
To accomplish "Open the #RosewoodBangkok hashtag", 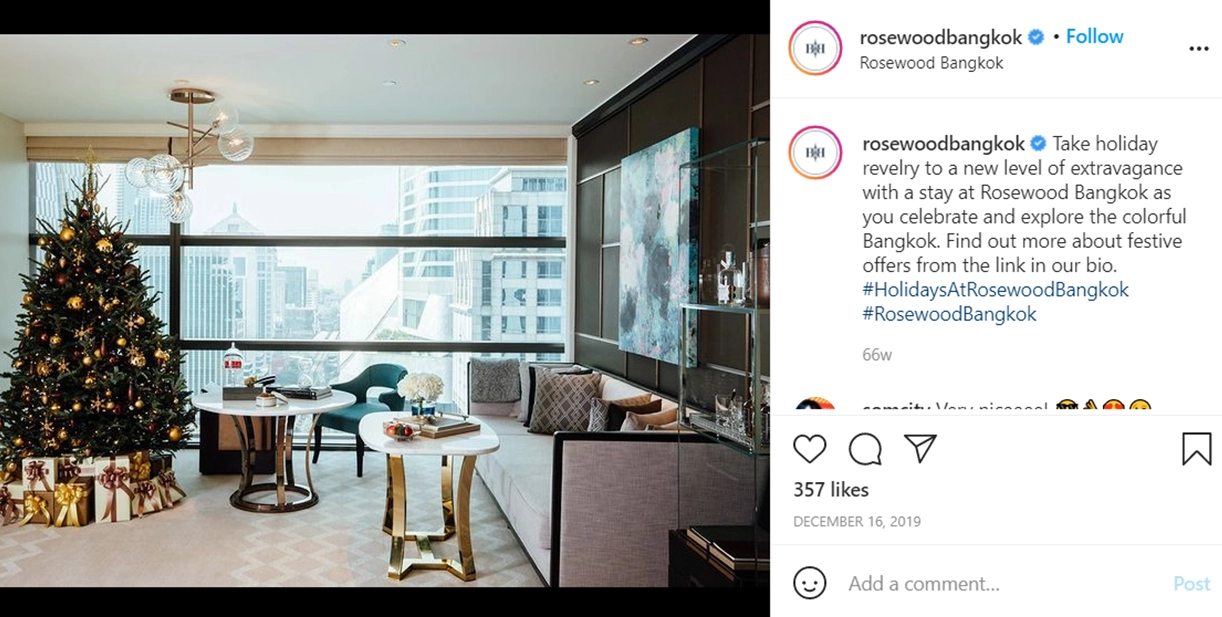I will (949, 314).
